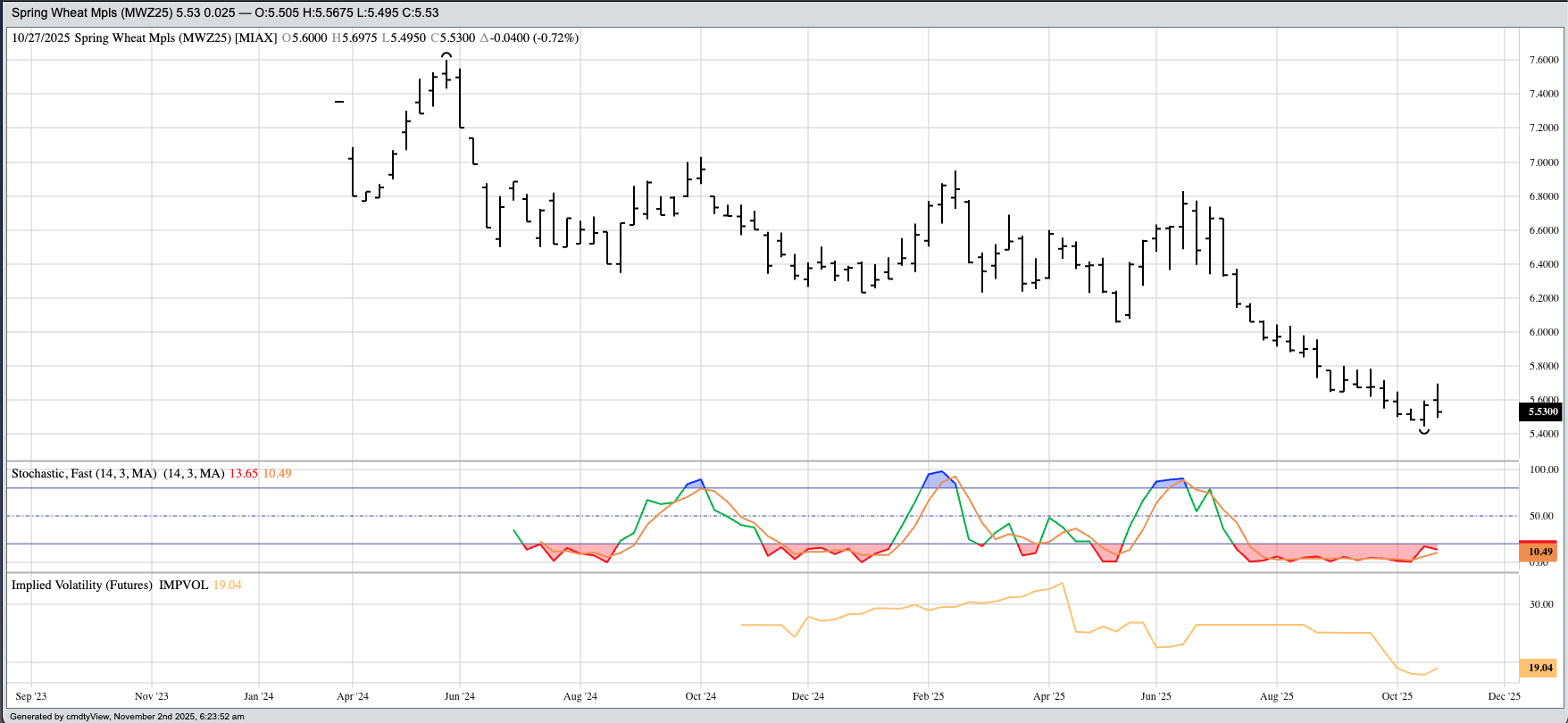Click the Oct '24 label on time axis
This screenshot has height=723, width=1568.
(700, 696)
